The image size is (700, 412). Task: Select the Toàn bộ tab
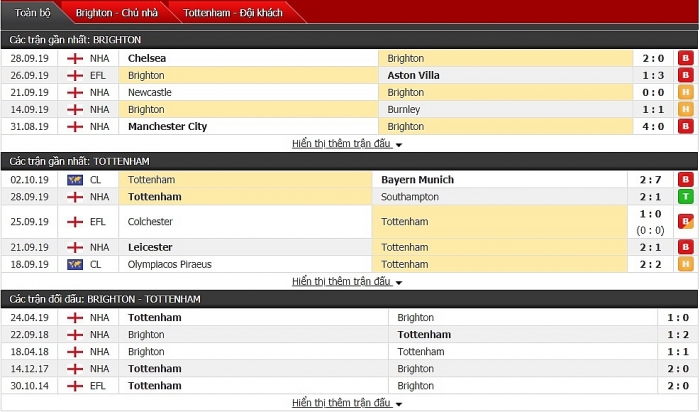pos(30,13)
